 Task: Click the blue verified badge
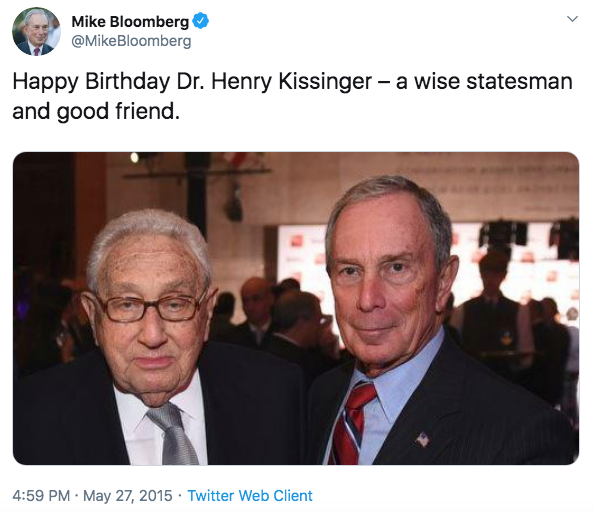[x=200, y=21]
